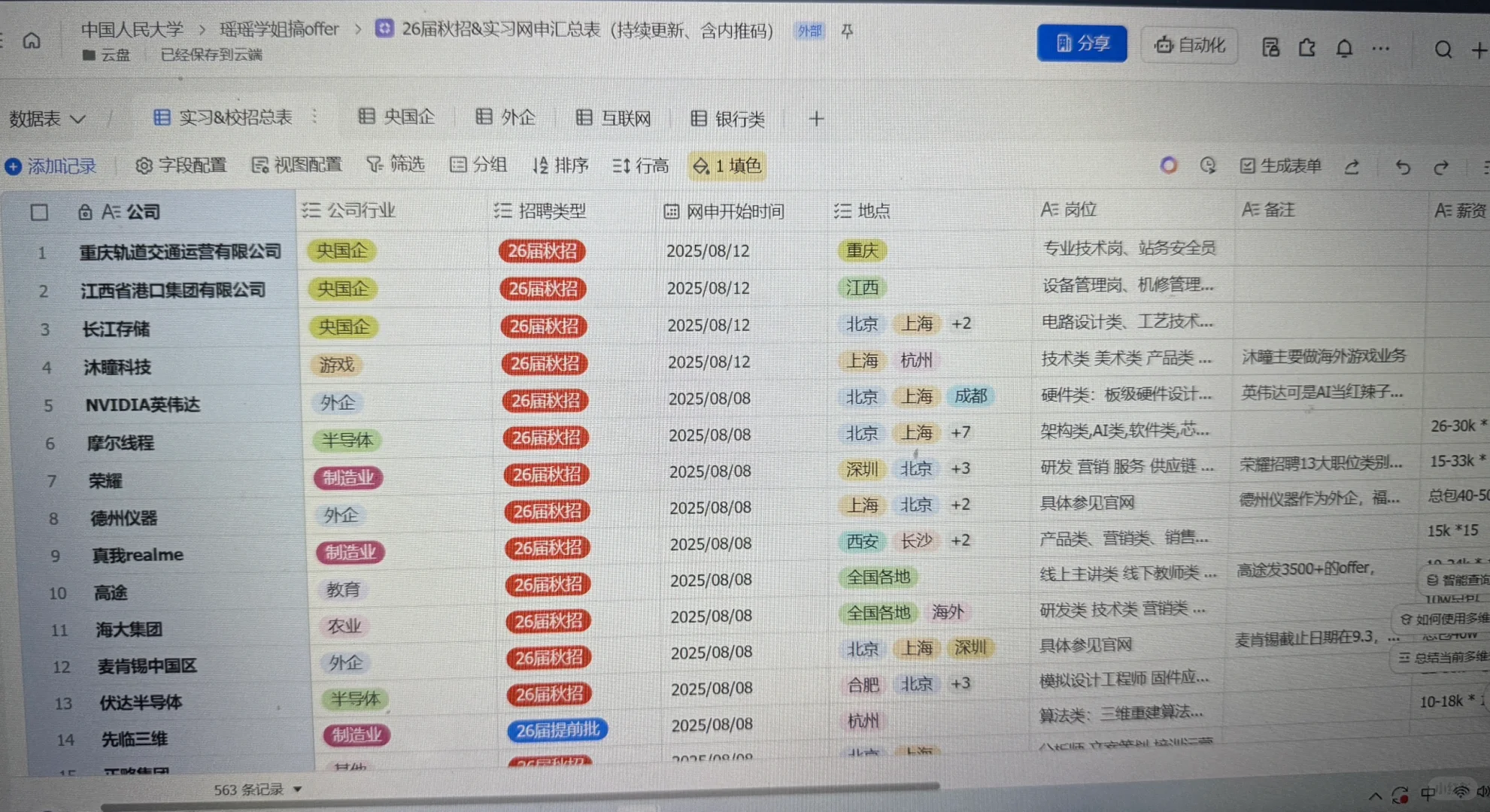Screen dimensions: 1490x812
Task: Click 添加记录 to add a record
Action: (x=51, y=166)
